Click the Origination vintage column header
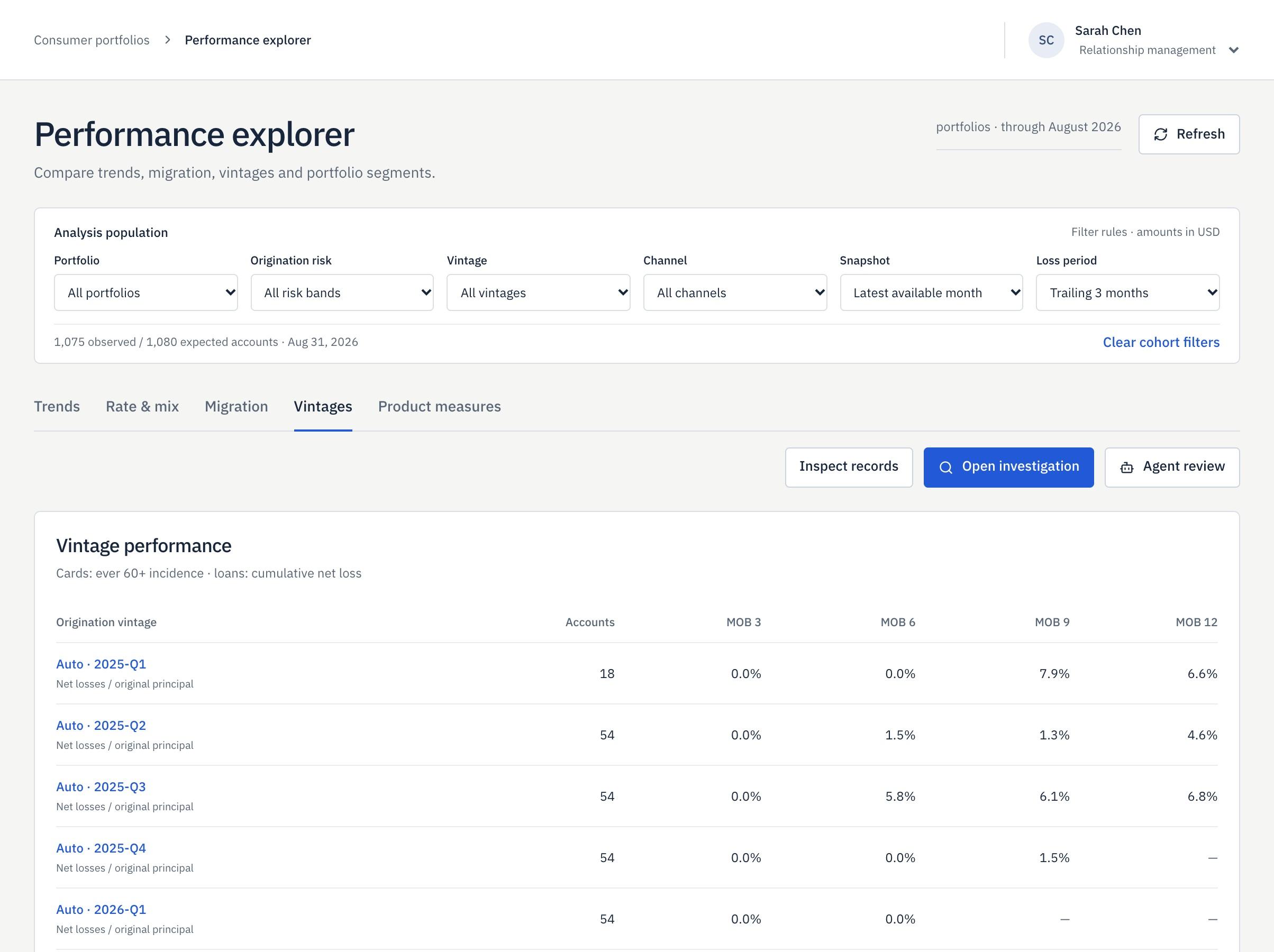The width and height of the screenshot is (1274, 952). pyautogui.click(x=106, y=622)
